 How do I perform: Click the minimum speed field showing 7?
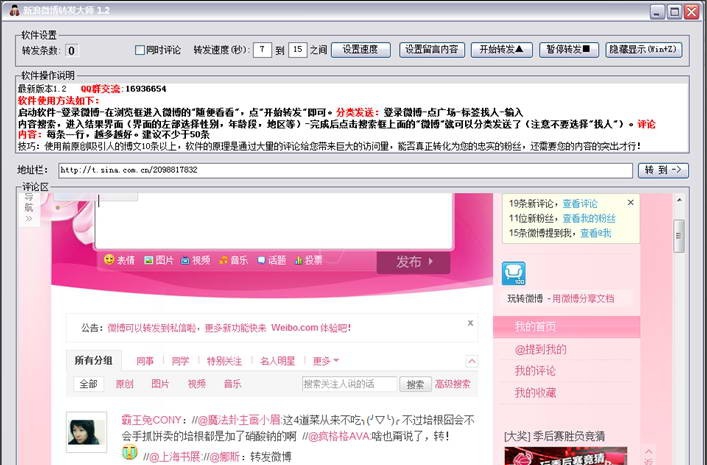(x=262, y=50)
